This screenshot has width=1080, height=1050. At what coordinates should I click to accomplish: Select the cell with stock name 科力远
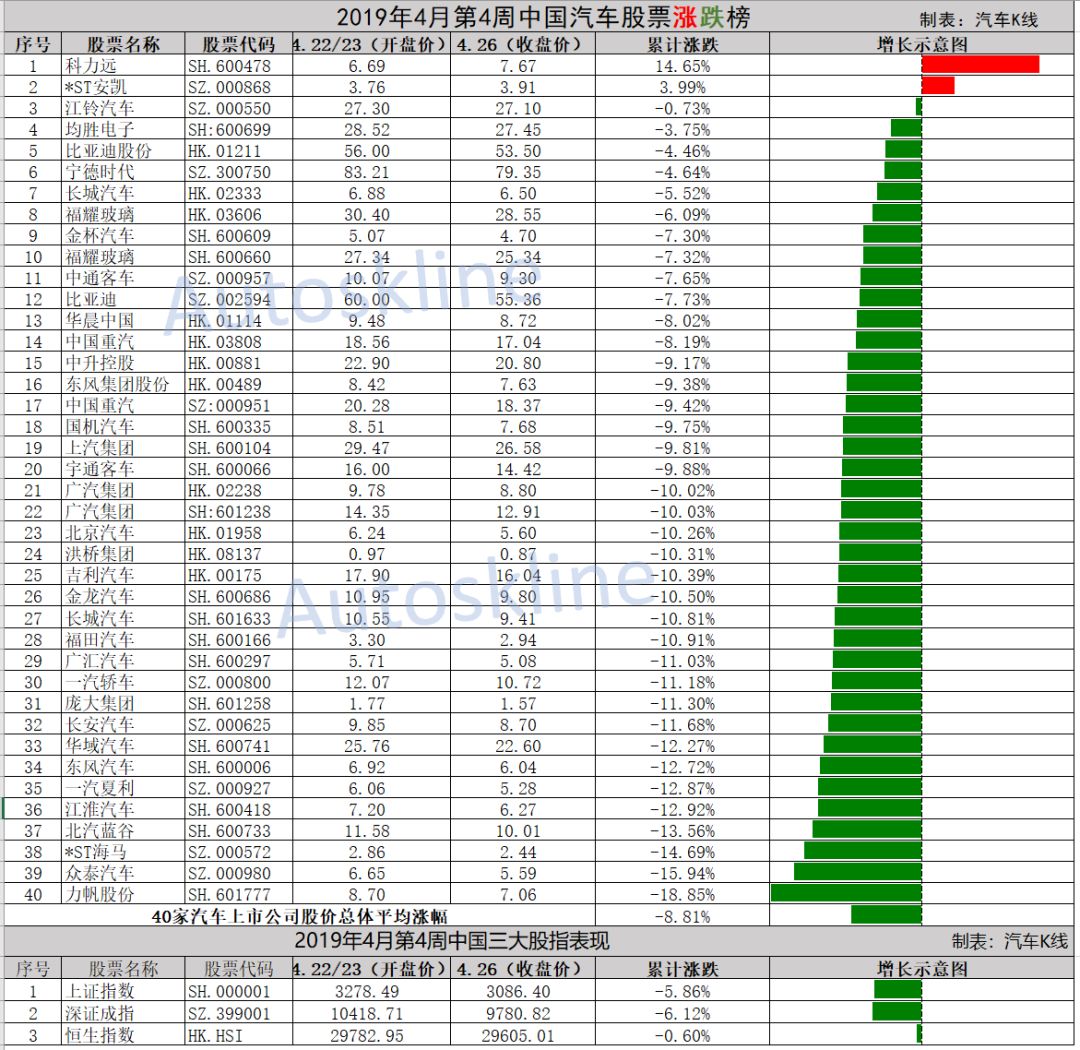(x=123, y=66)
